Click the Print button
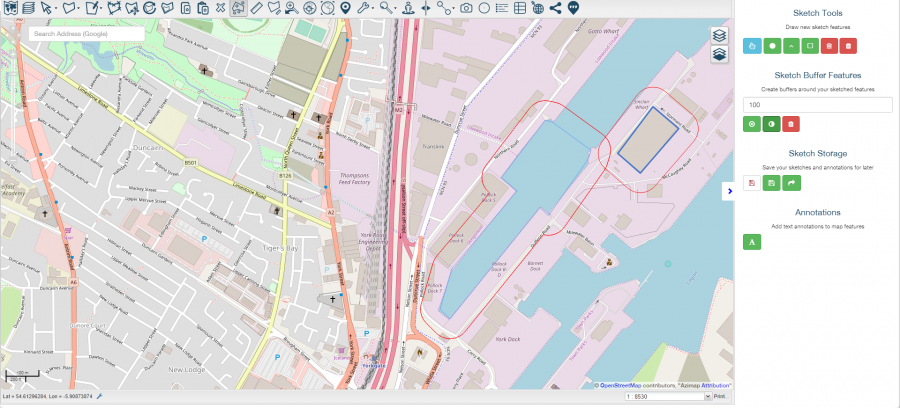The height and width of the screenshot is (408, 900). 721,396
